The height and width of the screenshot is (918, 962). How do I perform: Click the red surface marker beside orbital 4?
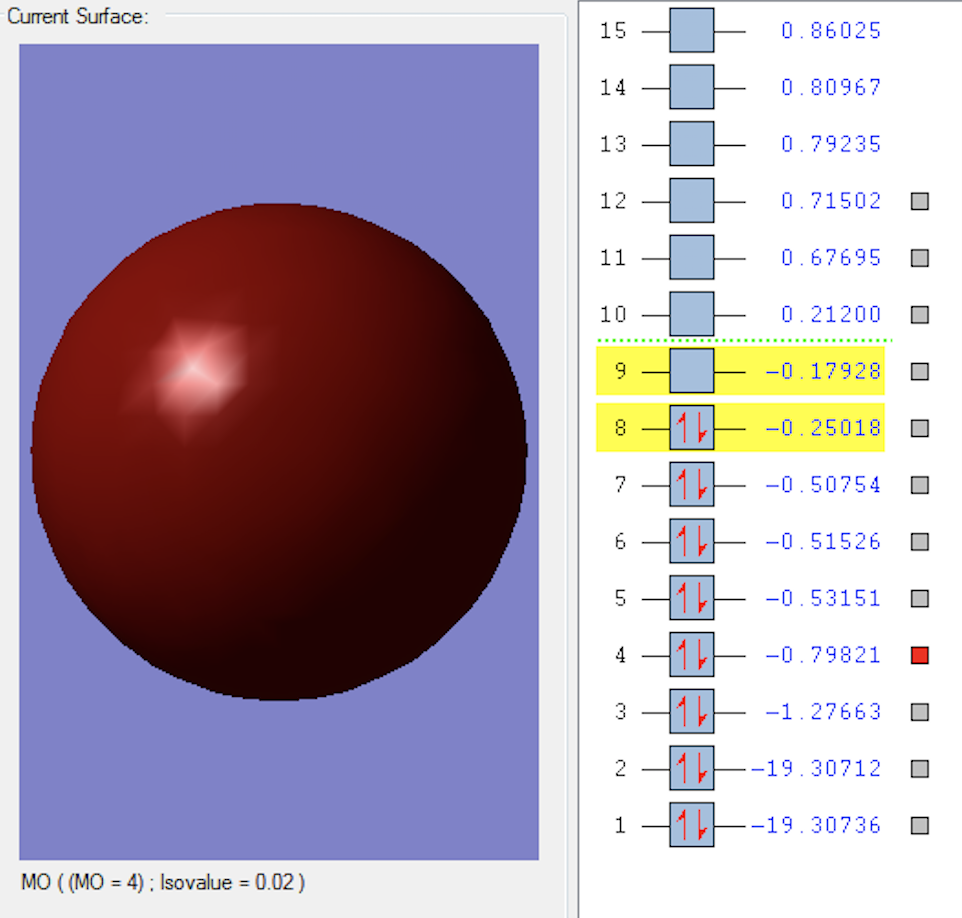pyautogui.click(x=920, y=655)
